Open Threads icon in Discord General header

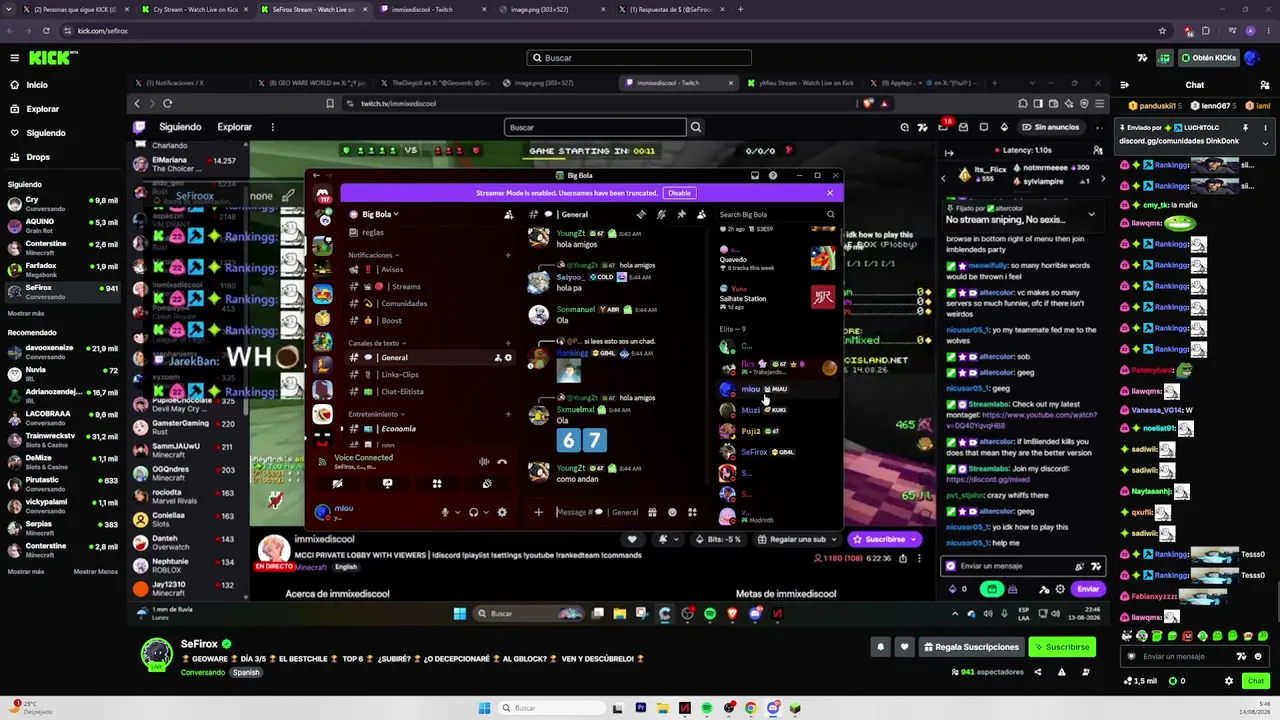pyautogui.click(x=641, y=214)
